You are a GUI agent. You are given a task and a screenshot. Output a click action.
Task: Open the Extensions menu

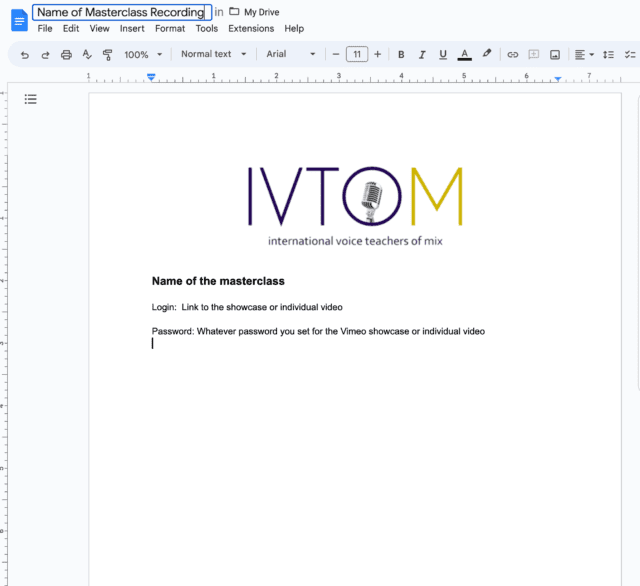click(x=250, y=29)
